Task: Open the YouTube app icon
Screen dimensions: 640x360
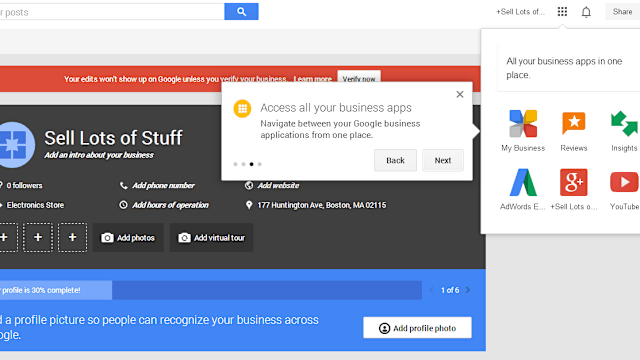Action: 624,182
